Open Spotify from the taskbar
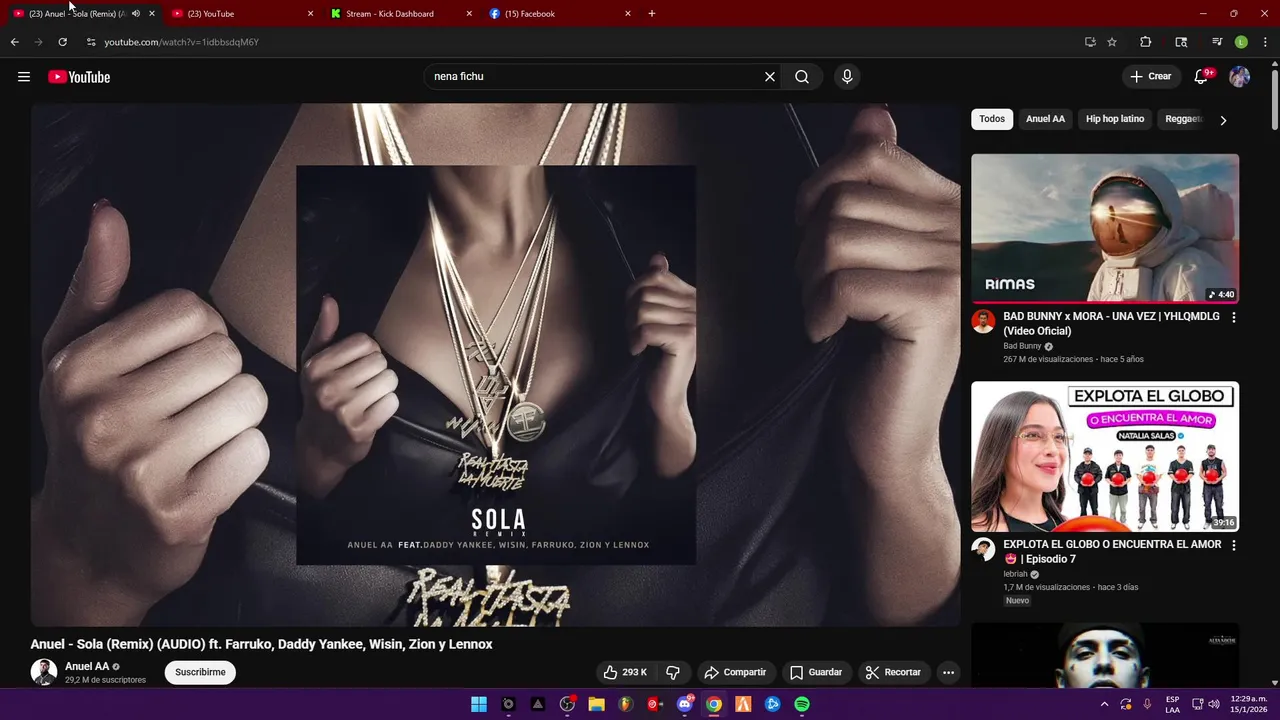1280x720 pixels. [x=802, y=704]
